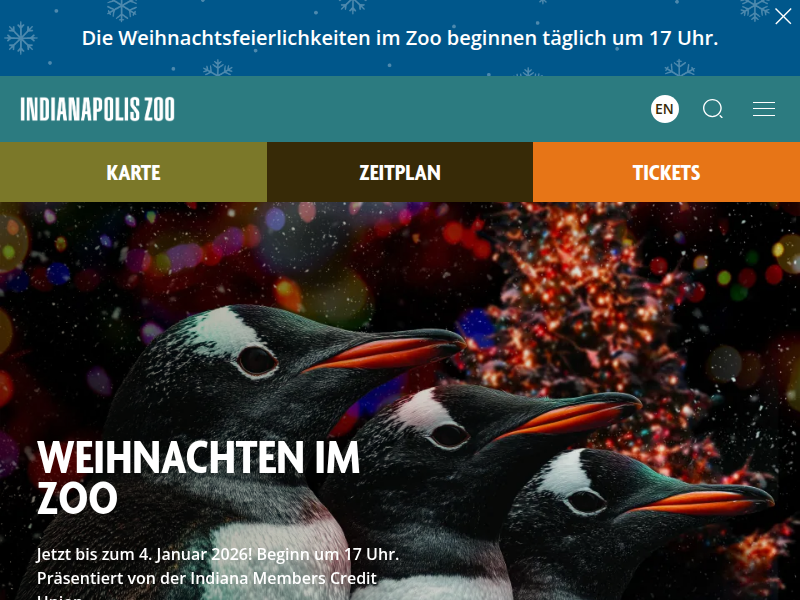Open the search magnifier icon
This screenshot has width=800, height=600.
pyautogui.click(x=713, y=109)
